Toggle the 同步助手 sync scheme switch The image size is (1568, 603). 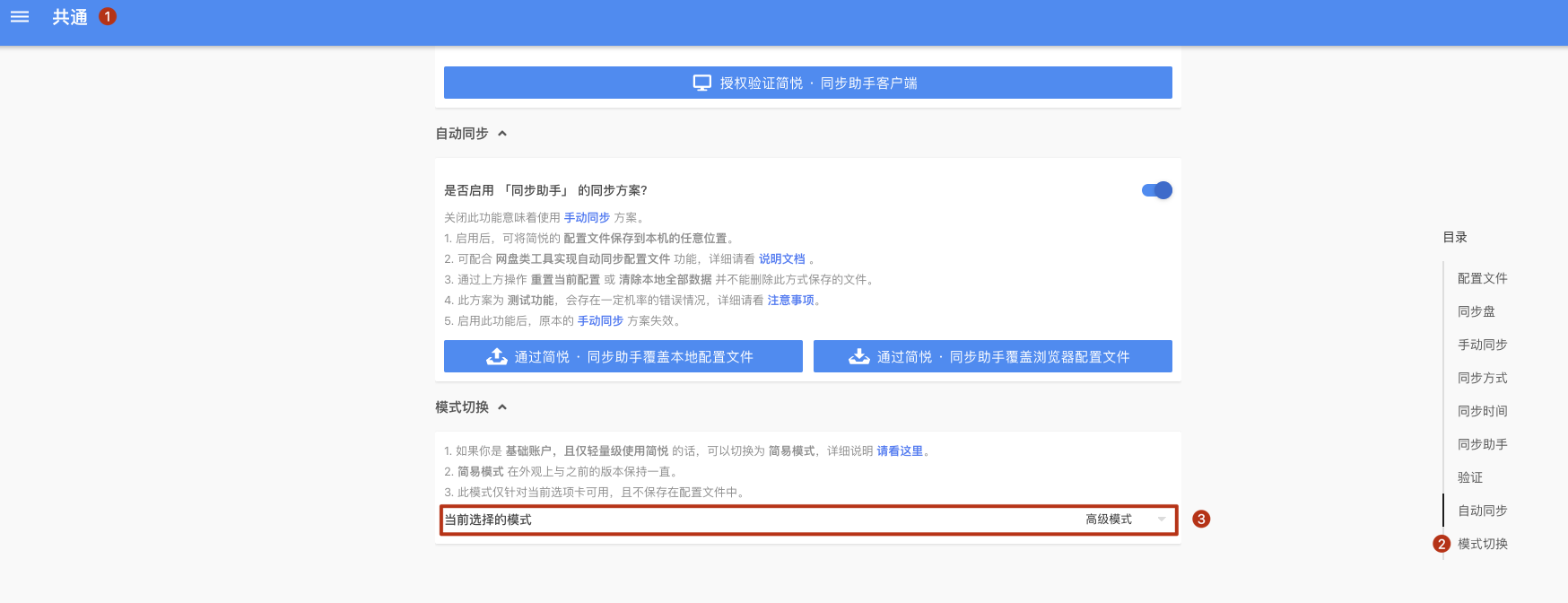[1157, 190]
